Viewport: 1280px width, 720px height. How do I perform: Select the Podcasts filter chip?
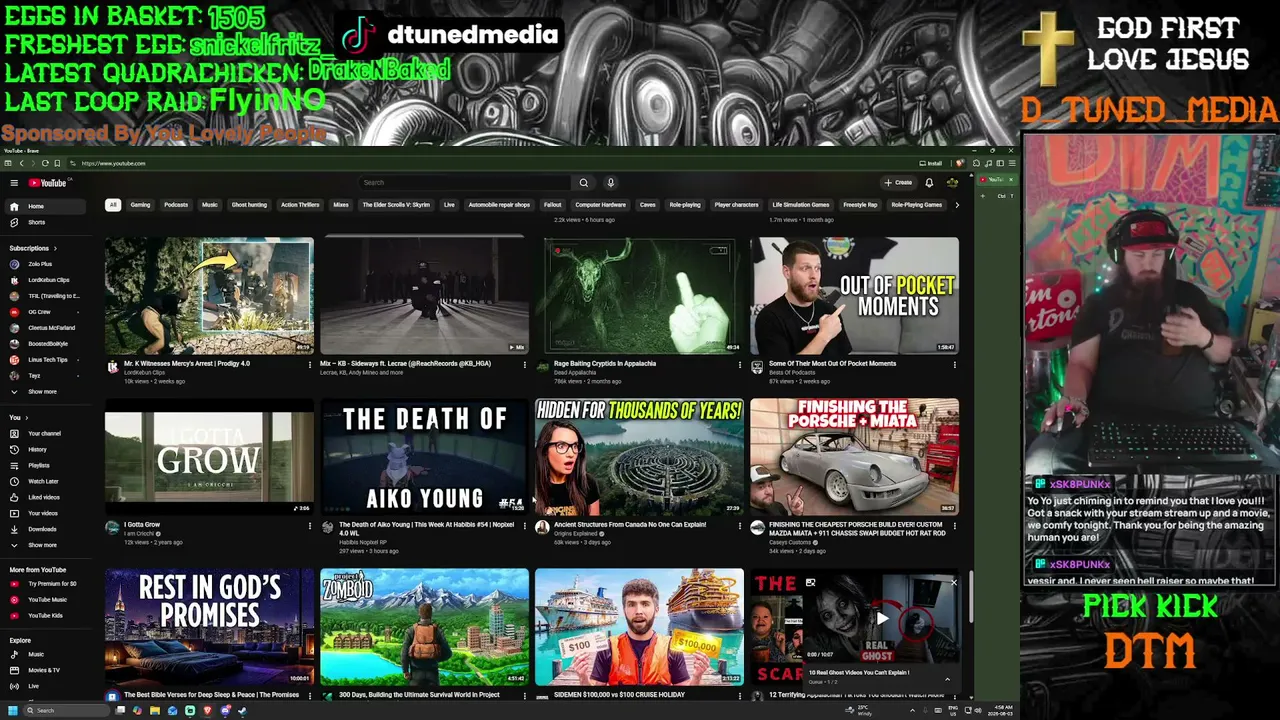pos(176,205)
